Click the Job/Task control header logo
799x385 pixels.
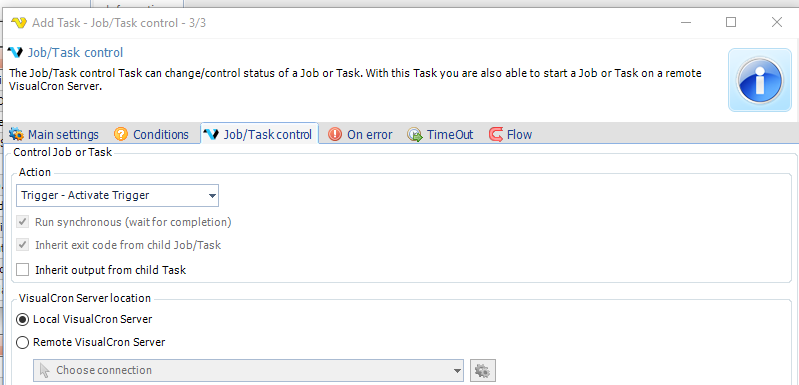(x=15, y=52)
